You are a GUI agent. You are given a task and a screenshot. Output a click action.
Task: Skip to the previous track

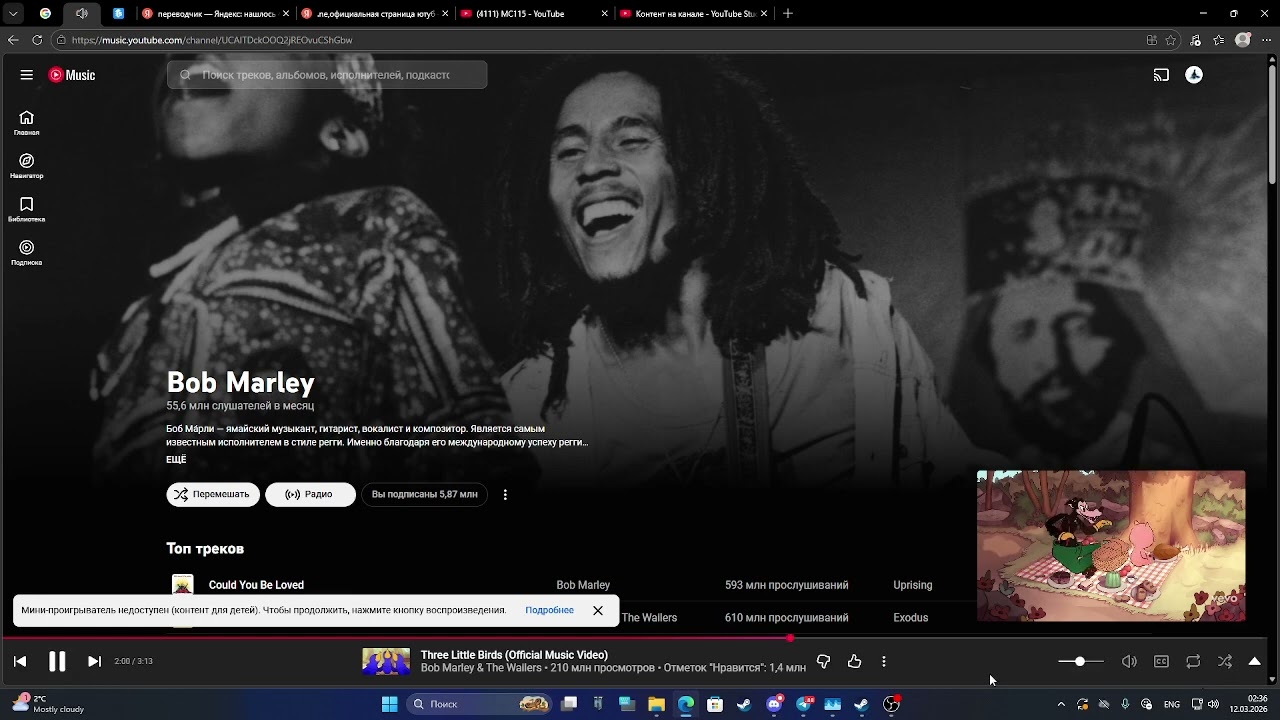click(20, 661)
